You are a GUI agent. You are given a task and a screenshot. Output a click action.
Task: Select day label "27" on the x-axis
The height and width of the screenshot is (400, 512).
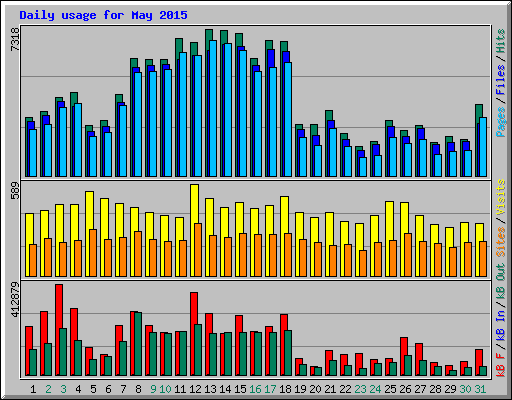(x=420, y=389)
